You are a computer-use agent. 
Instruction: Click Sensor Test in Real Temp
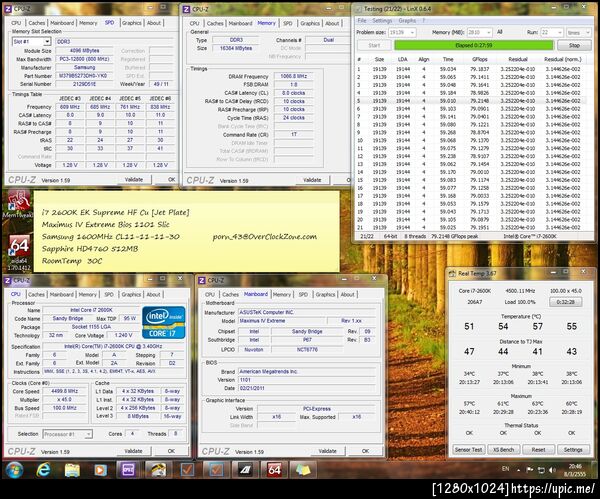click(469, 450)
